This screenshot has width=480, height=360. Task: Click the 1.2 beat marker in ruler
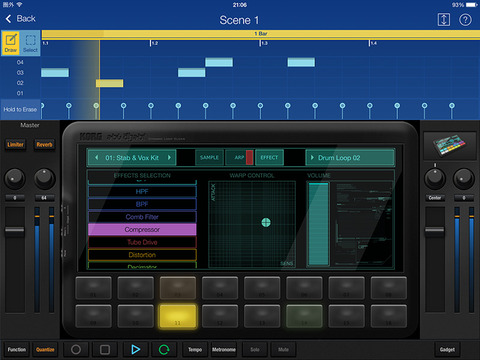[154, 43]
